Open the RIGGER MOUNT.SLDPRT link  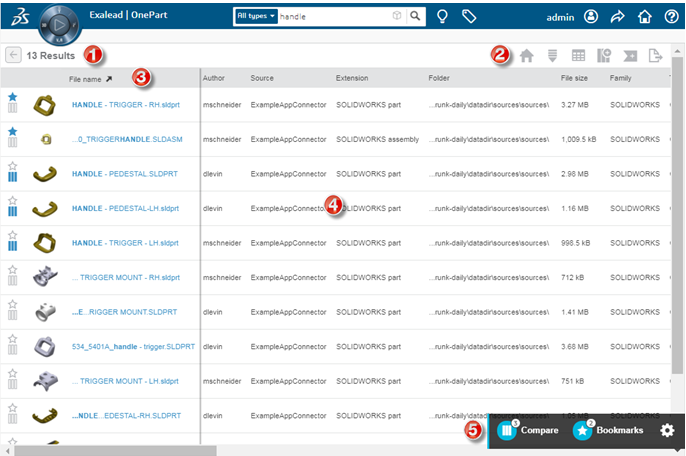click(x=124, y=312)
